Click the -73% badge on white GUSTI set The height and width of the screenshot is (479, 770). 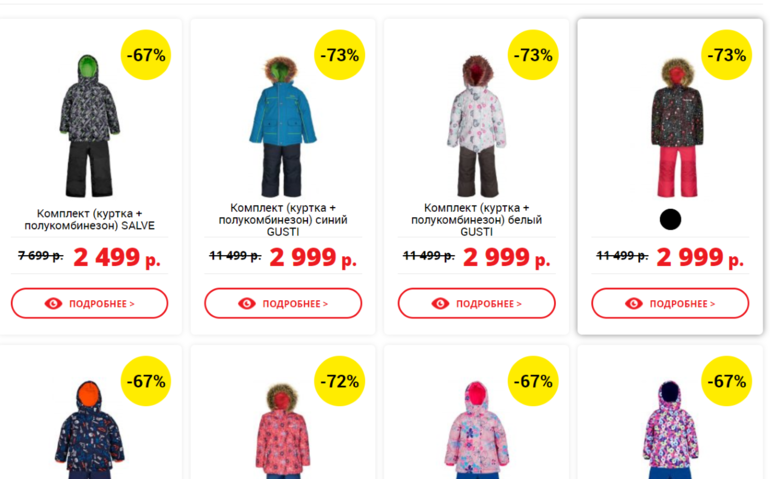(x=533, y=55)
